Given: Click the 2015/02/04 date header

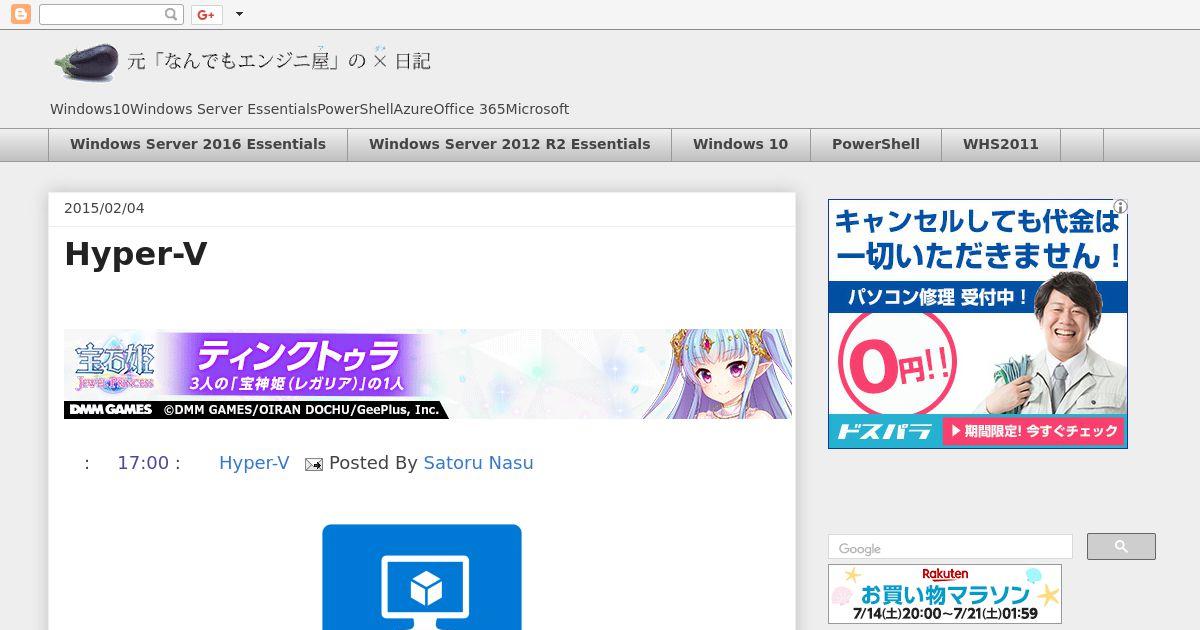Looking at the screenshot, I should click(x=104, y=208).
